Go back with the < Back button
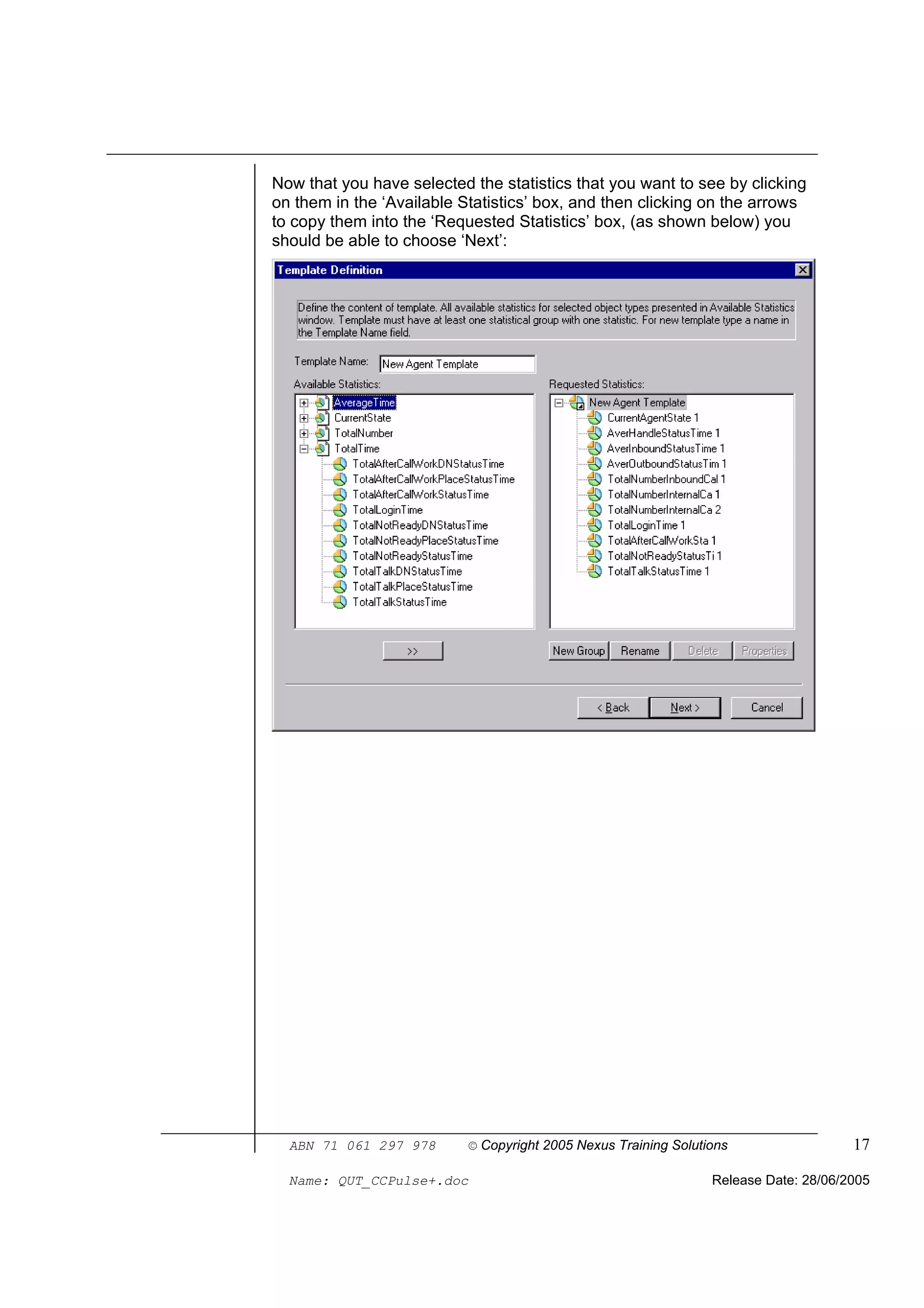 point(613,708)
